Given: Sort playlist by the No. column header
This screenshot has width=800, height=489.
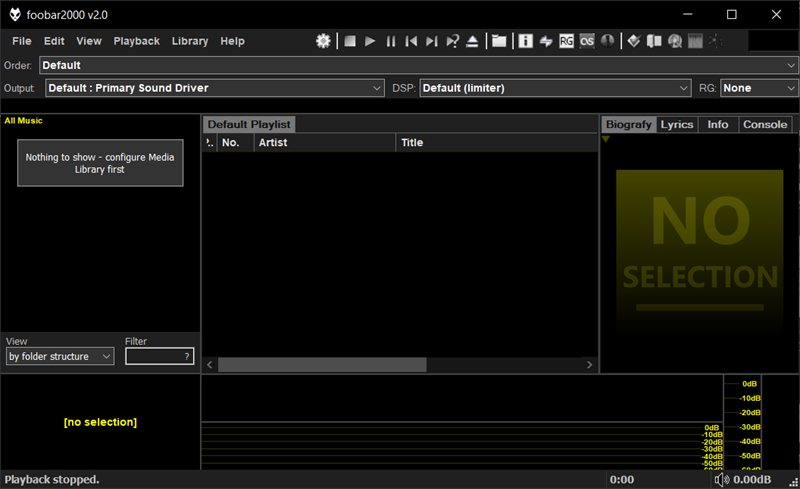Looking at the screenshot, I should tap(235, 142).
